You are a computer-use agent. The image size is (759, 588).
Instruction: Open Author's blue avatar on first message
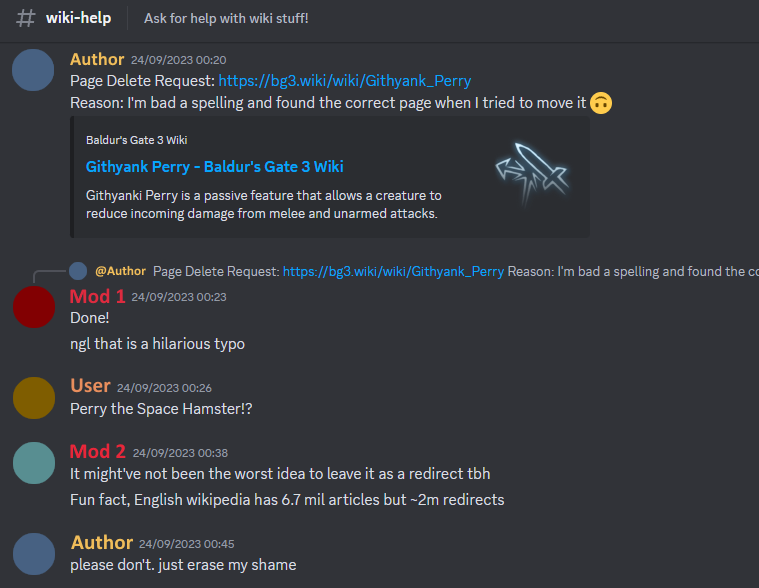pos(33,70)
